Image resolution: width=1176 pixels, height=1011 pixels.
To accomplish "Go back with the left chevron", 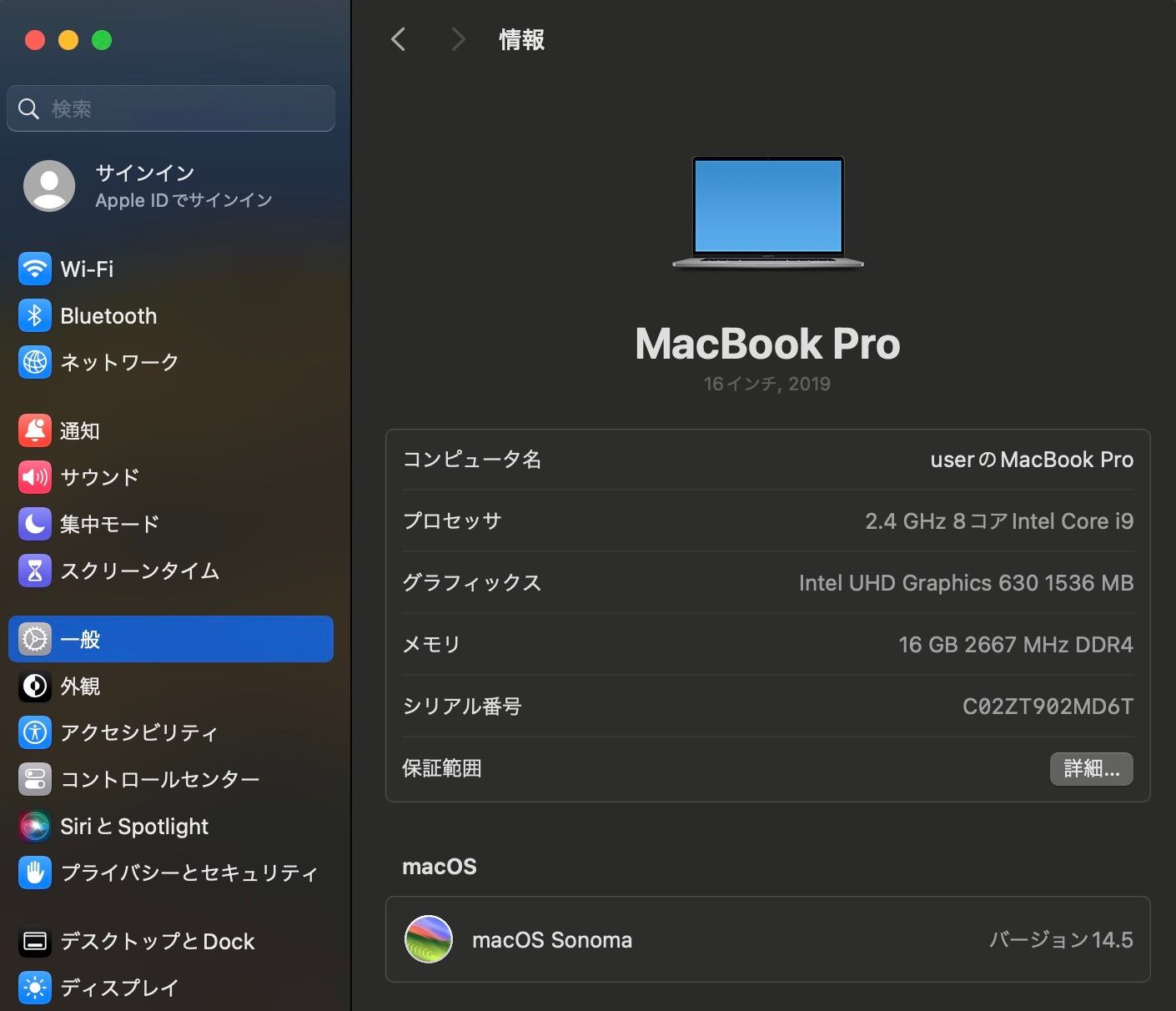I will tap(399, 39).
